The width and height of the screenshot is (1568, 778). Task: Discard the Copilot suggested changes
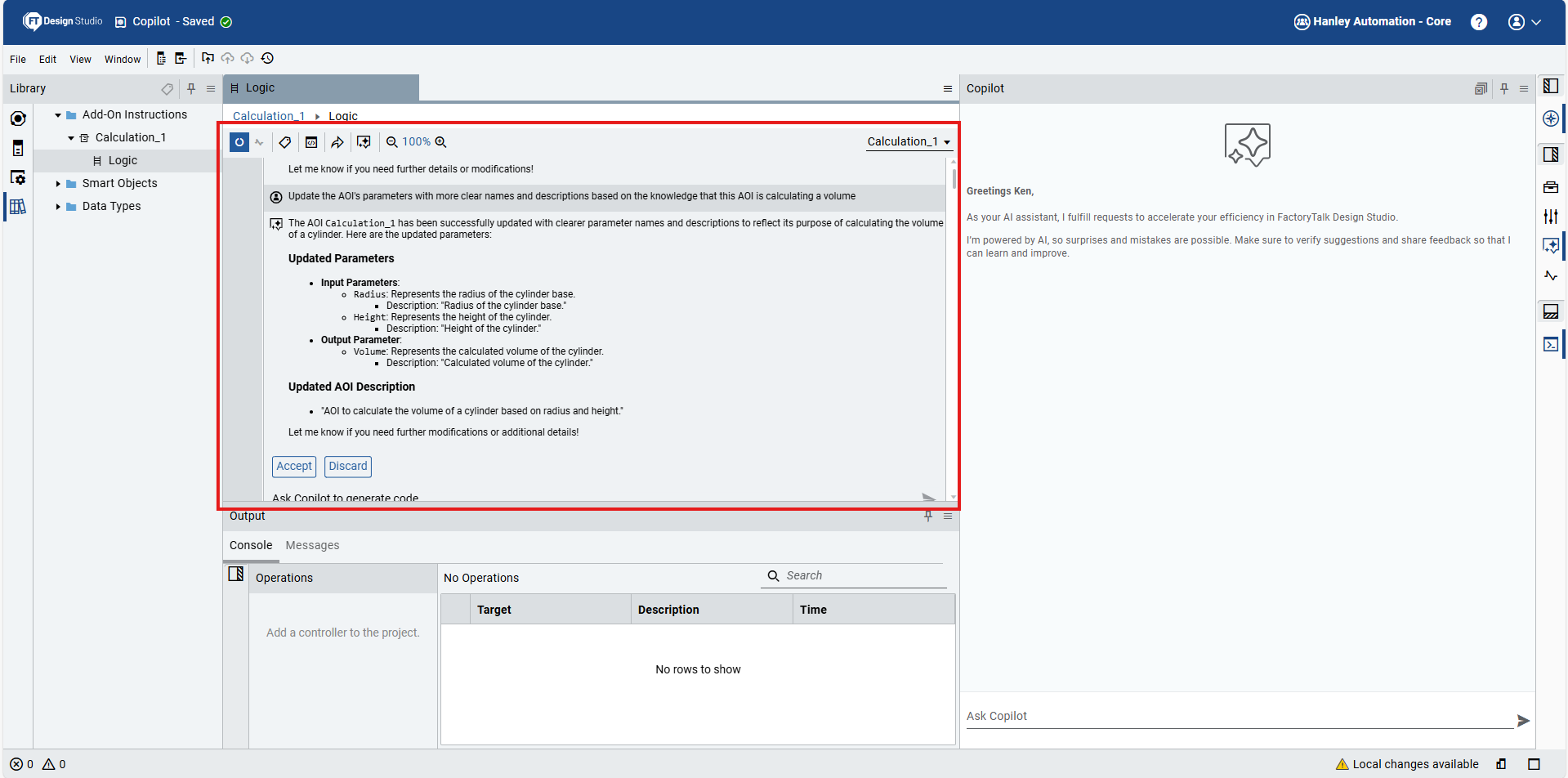348,467
